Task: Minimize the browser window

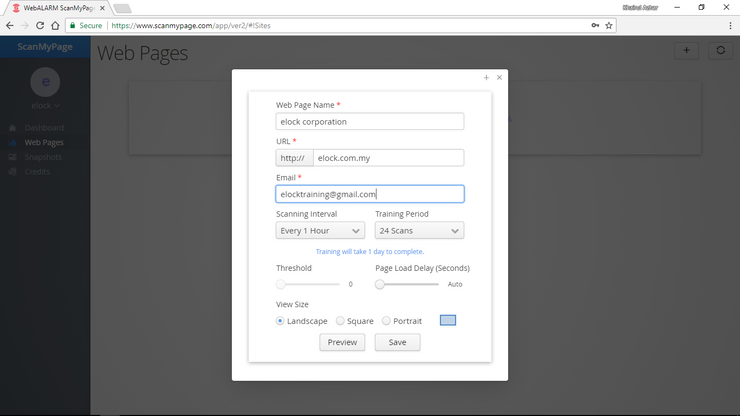Action: 677,8
